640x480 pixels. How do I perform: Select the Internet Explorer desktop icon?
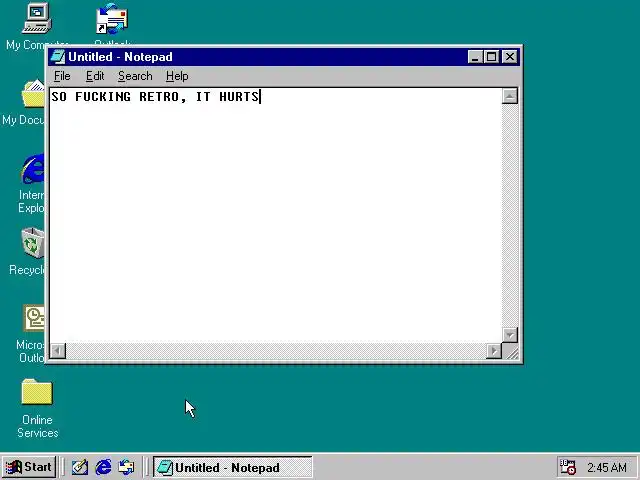tap(33, 169)
